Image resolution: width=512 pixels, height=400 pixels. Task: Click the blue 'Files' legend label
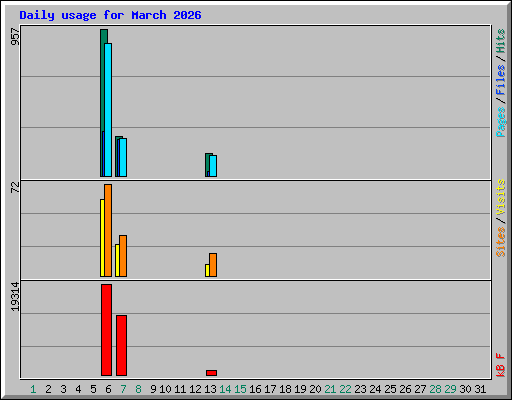pyautogui.click(x=501, y=80)
